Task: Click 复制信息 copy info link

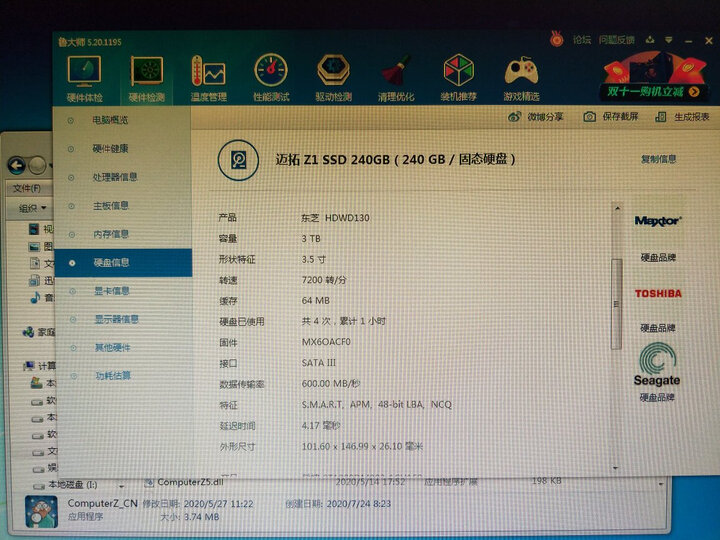Action: pyautogui.click(x=658, y=159)
